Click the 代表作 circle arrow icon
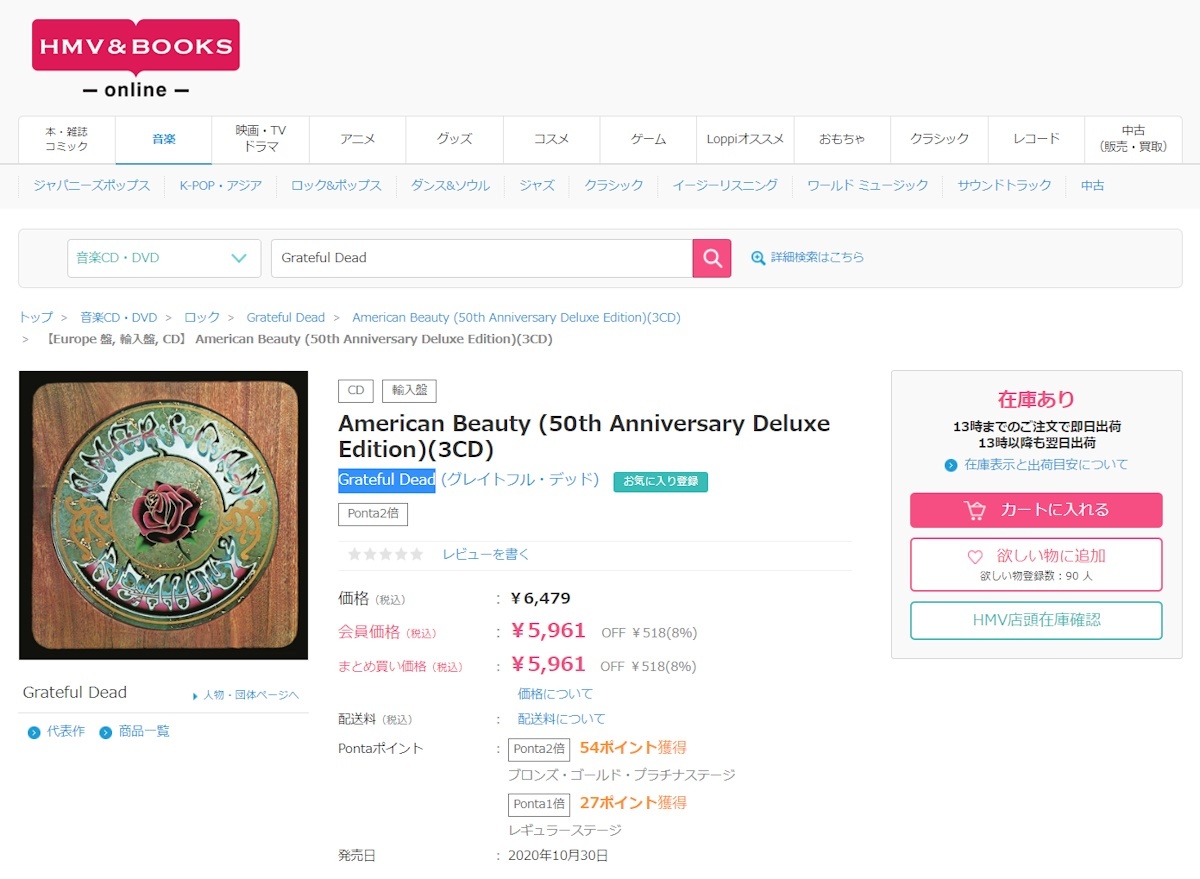The height and width of the screenshot is (879, 1200). point(34,733)
